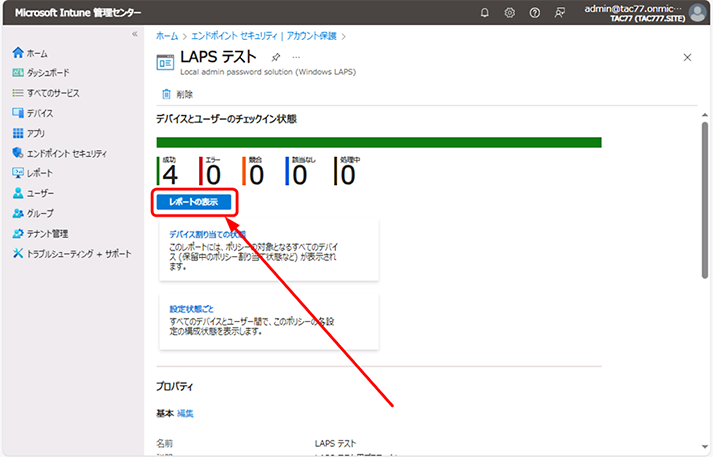This screenshot has width=713, height=457.
Task: Click the scrollbar up arrow
Action: [705, 115]
